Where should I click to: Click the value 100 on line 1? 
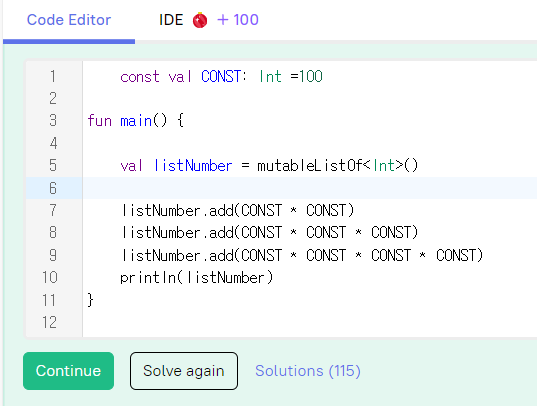point(311,76)
